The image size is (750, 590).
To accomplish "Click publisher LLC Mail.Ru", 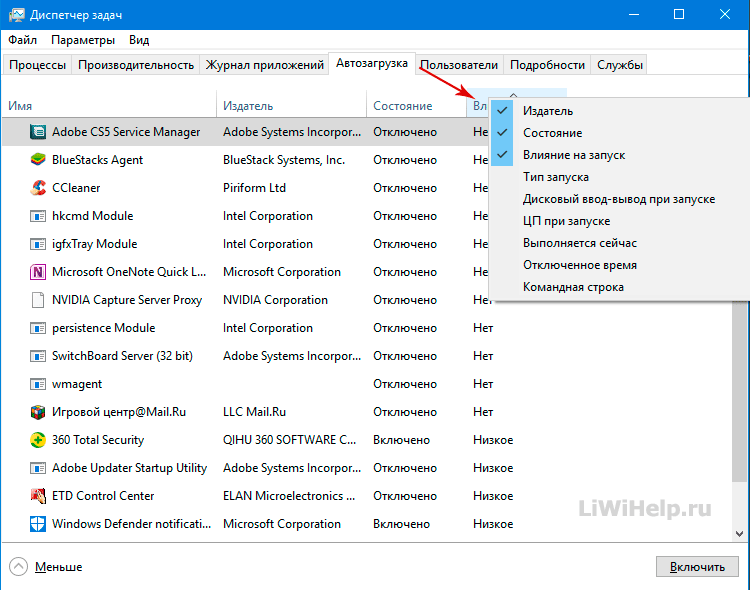I will tap(254, 412).
